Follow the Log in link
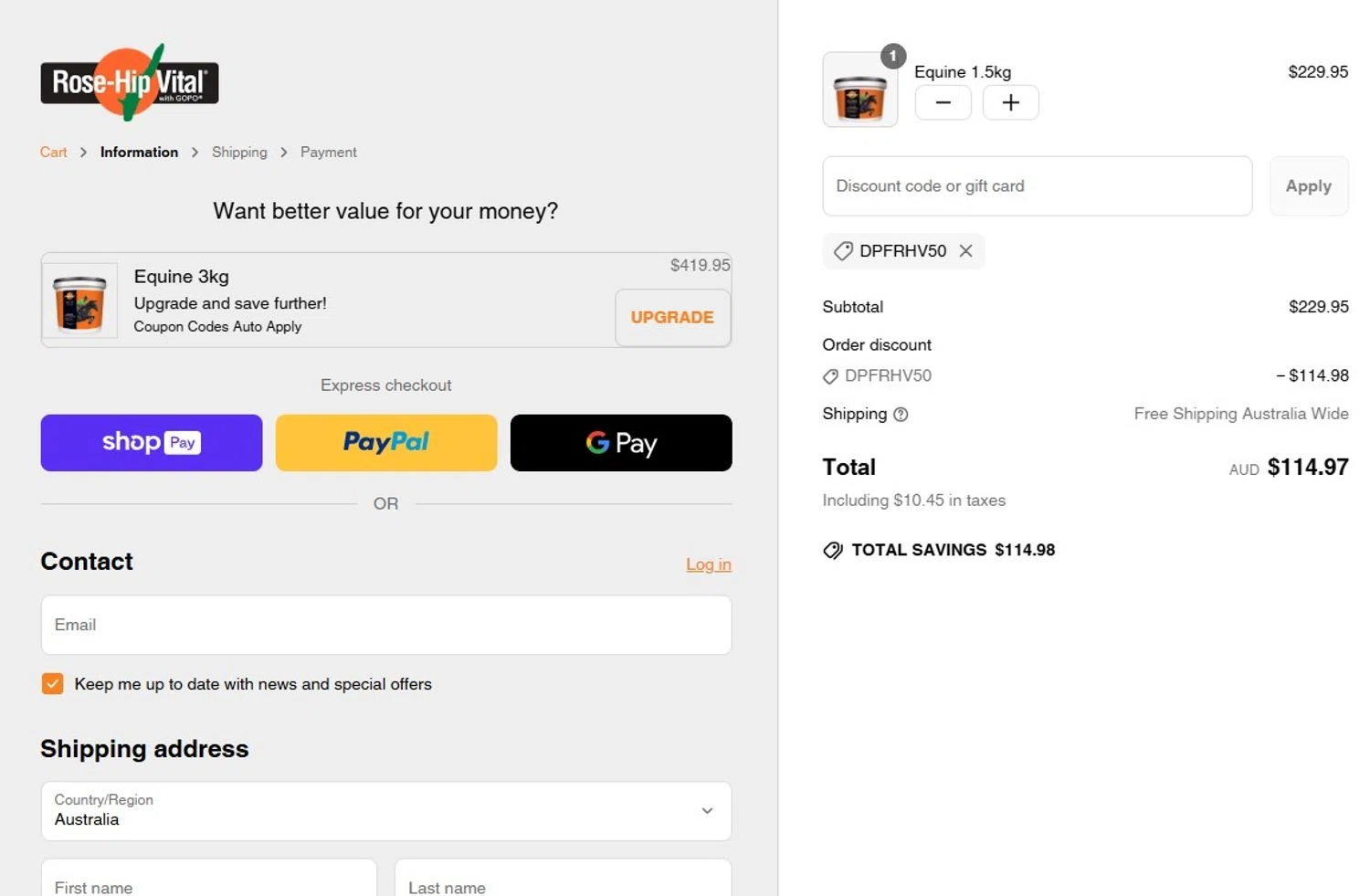The height and width of the screenshot is (896, 1370). (x=708, y=564)
